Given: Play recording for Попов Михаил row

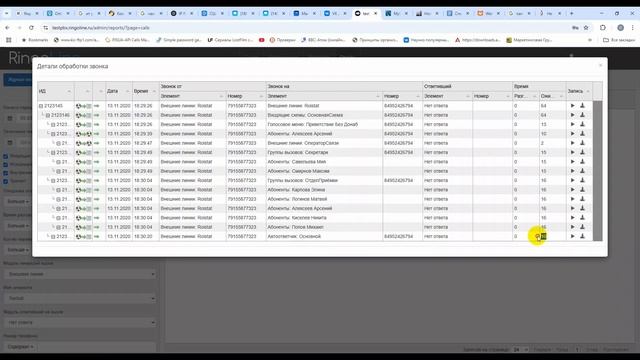Looking at the screenshot, I should tap(572, 227).
